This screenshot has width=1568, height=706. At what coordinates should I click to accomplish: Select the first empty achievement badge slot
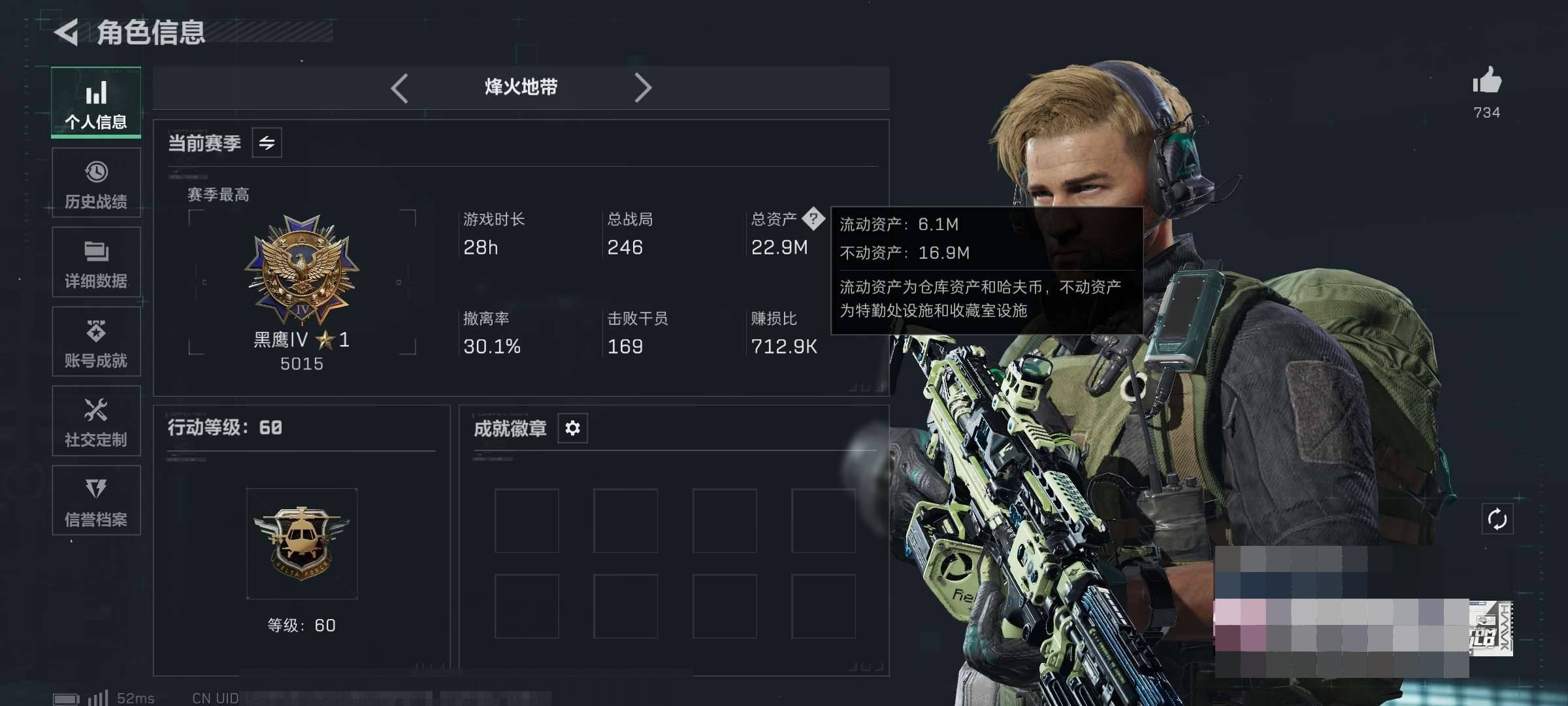click(x=527, y=521)
